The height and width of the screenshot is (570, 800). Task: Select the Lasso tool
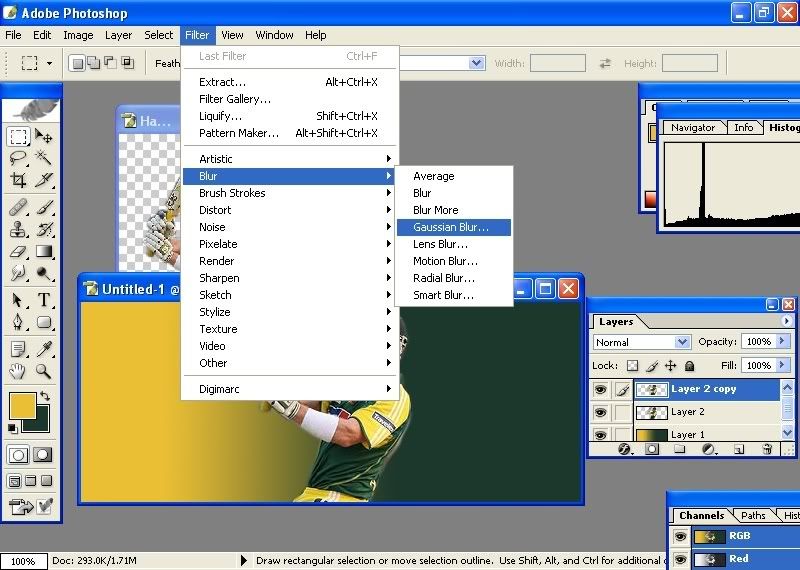[19, 158]
